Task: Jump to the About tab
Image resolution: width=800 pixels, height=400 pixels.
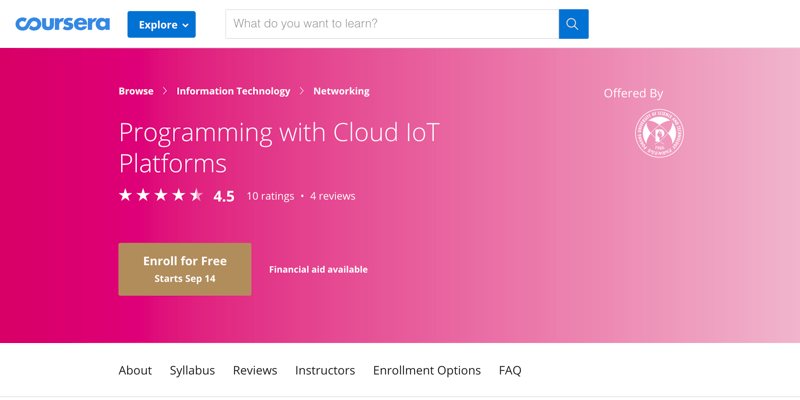Action: (x=135, y=370)
